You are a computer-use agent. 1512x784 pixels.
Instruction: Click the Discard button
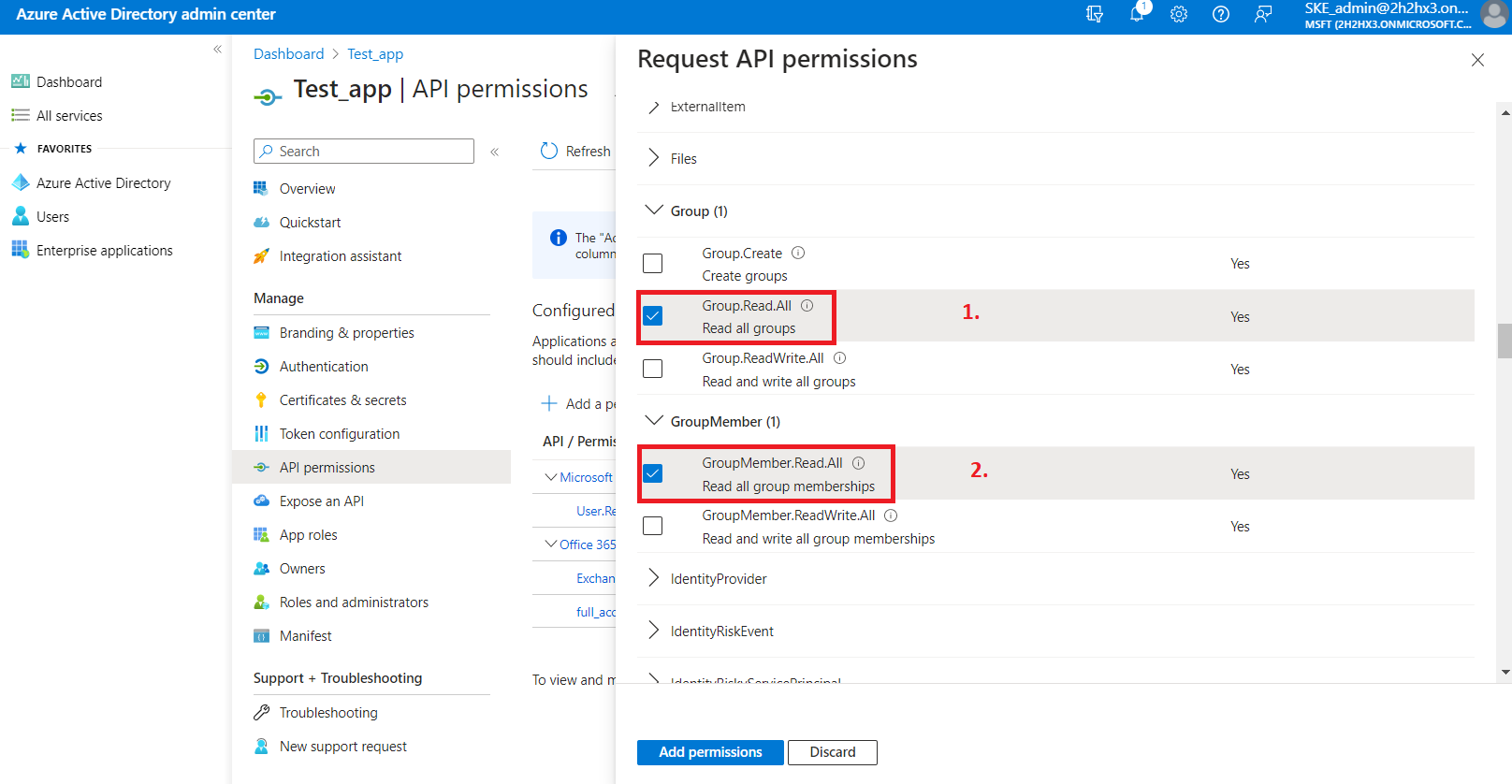[x=832, y=752]
